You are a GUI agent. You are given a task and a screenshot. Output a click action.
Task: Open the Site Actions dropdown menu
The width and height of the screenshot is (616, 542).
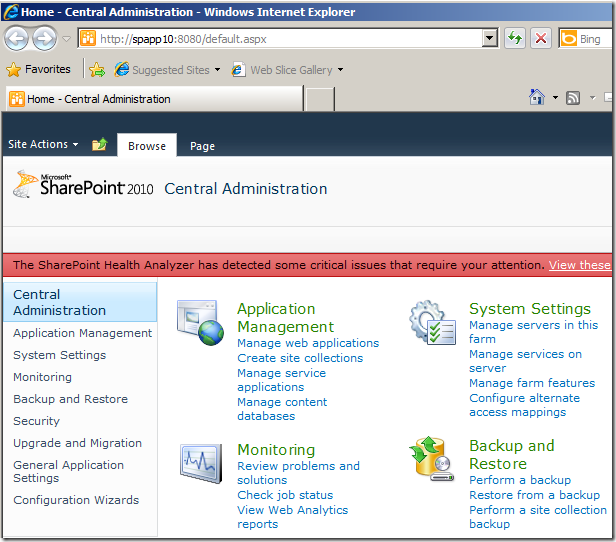(x=43, y=145)
